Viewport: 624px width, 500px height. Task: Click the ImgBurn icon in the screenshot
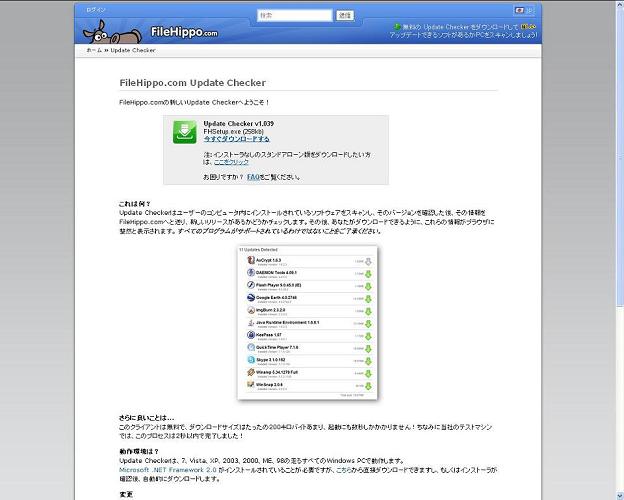[251, 310]
